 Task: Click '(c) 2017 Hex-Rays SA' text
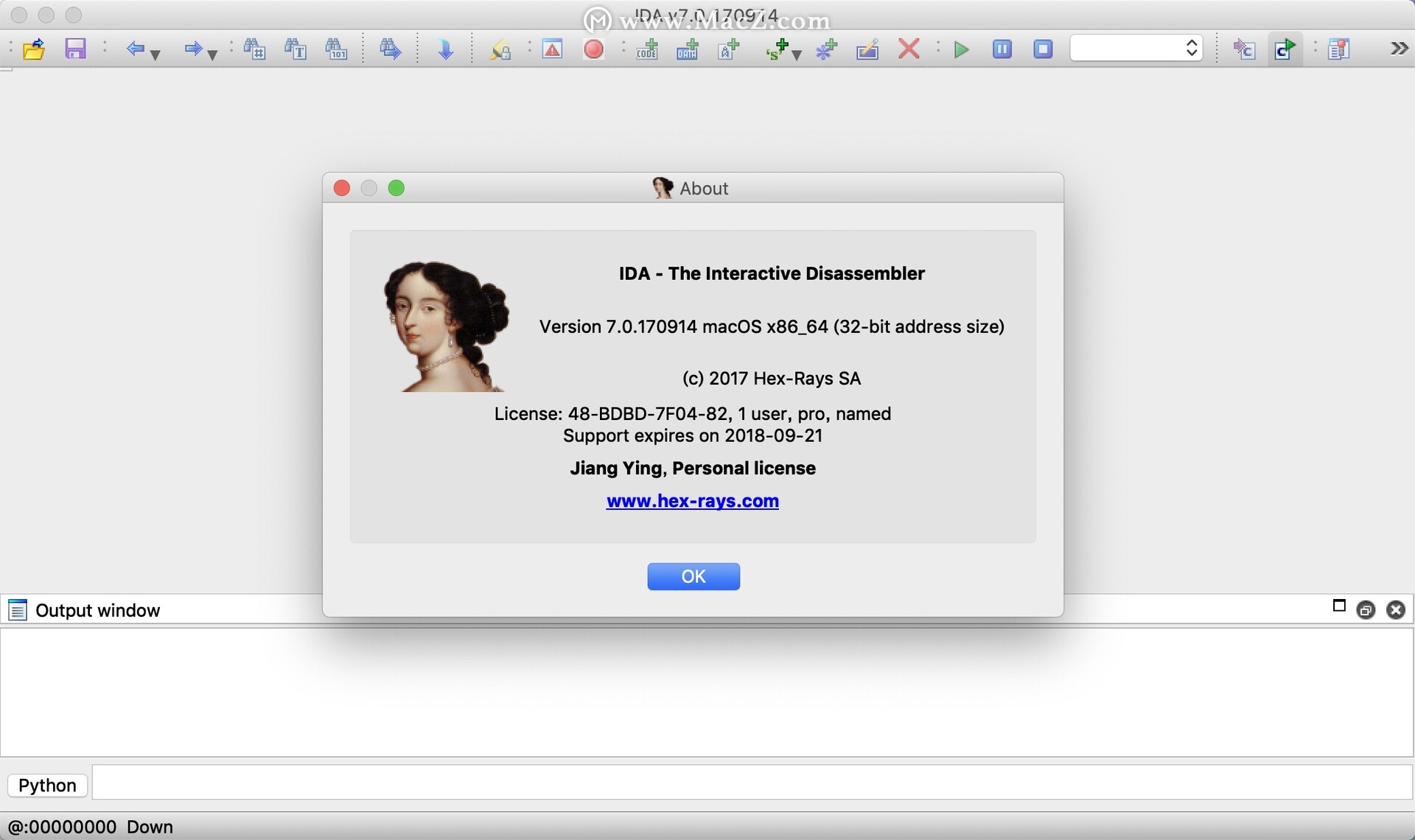point(772,379)
